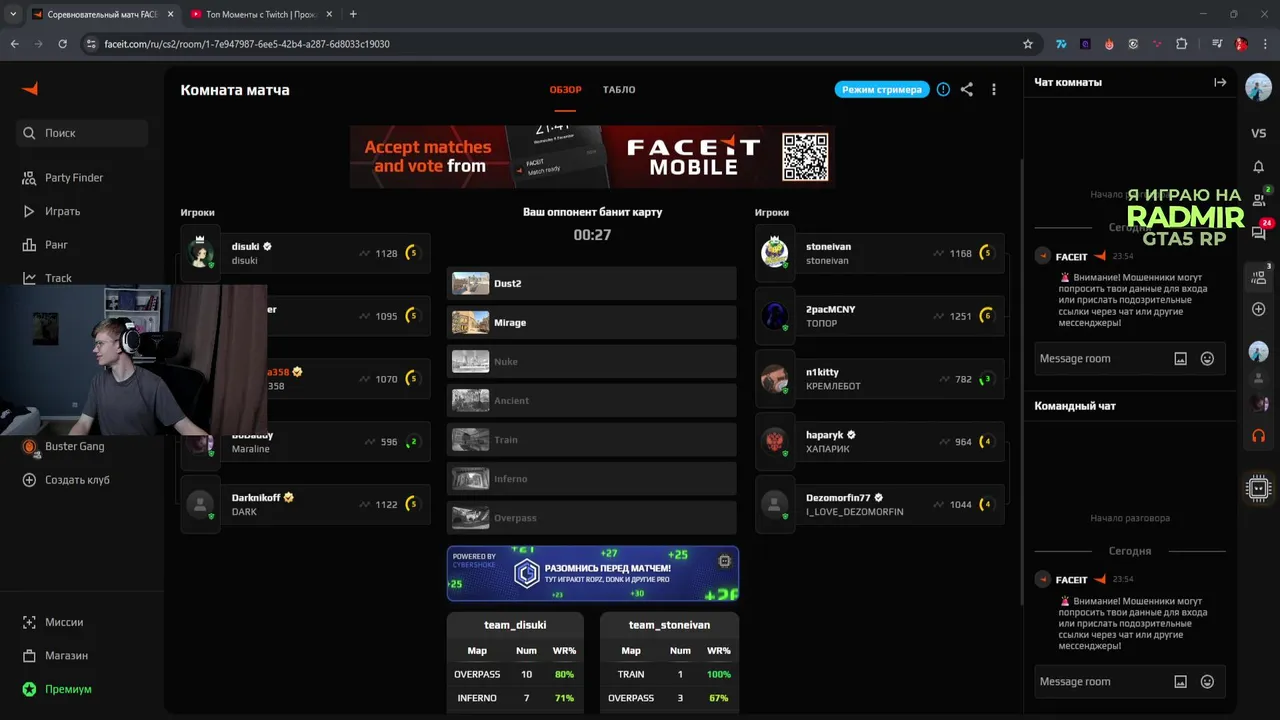
Task: Click the Поиск search field
Action: coord(82,133)
